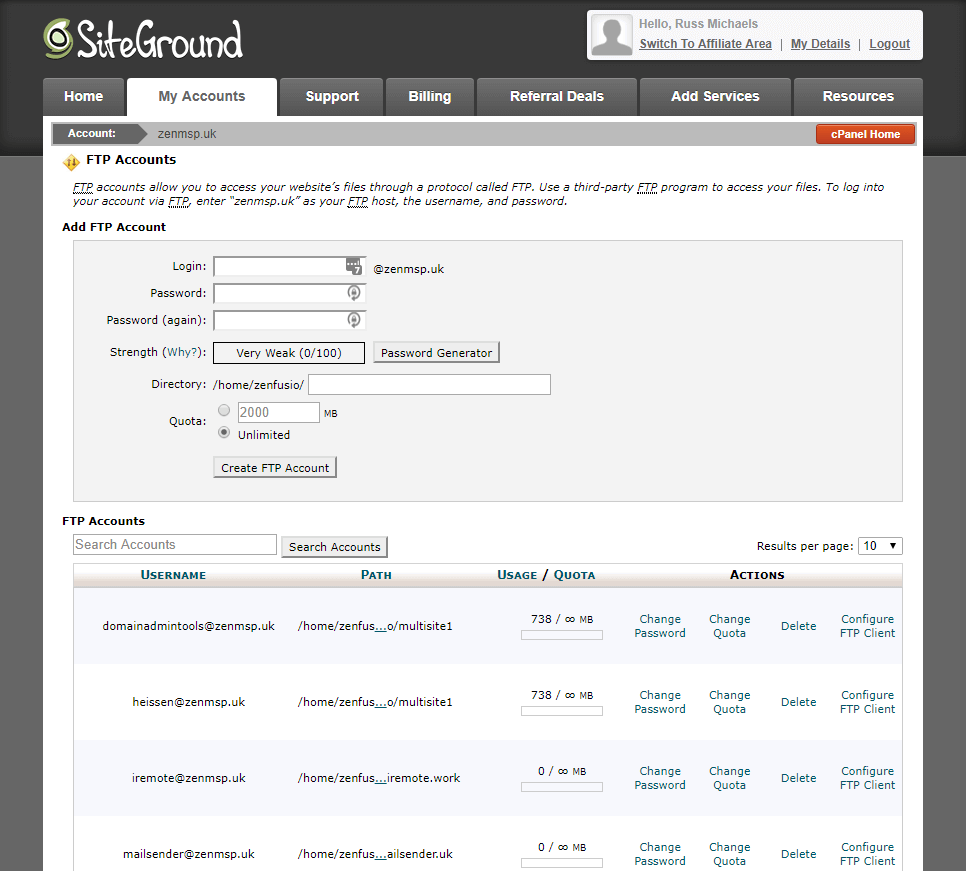Image resolution: width=966 pixels, height=871 pixels.
Task: Click the key icon in Password field
Action: point(354,293)
